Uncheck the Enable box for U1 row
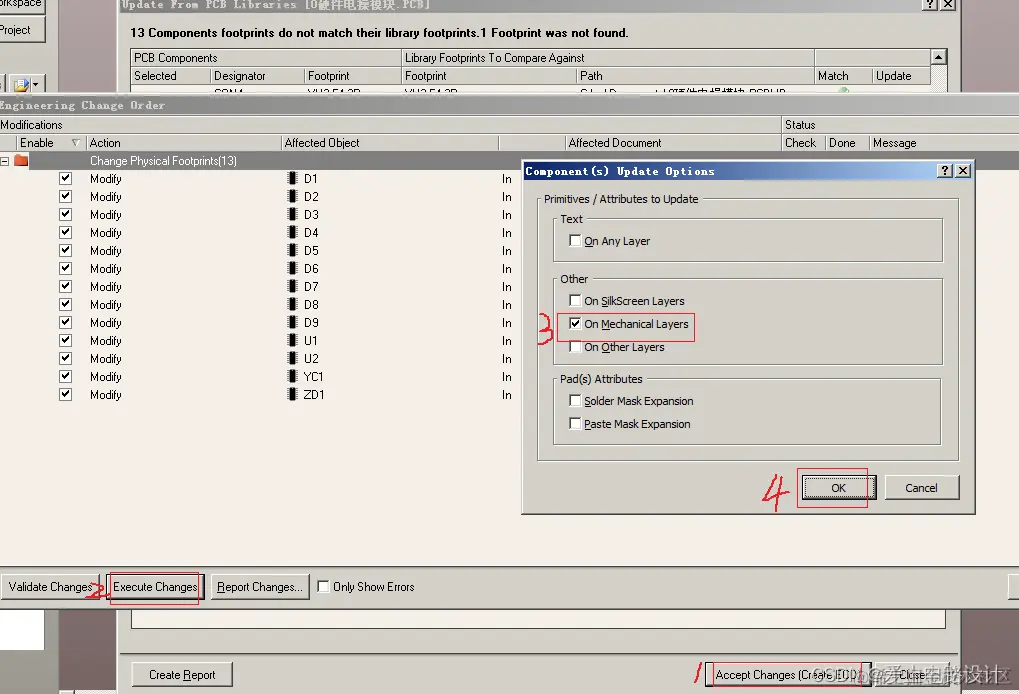The height and width of the screenshot is (694, 1019). [x=66, y=341]
